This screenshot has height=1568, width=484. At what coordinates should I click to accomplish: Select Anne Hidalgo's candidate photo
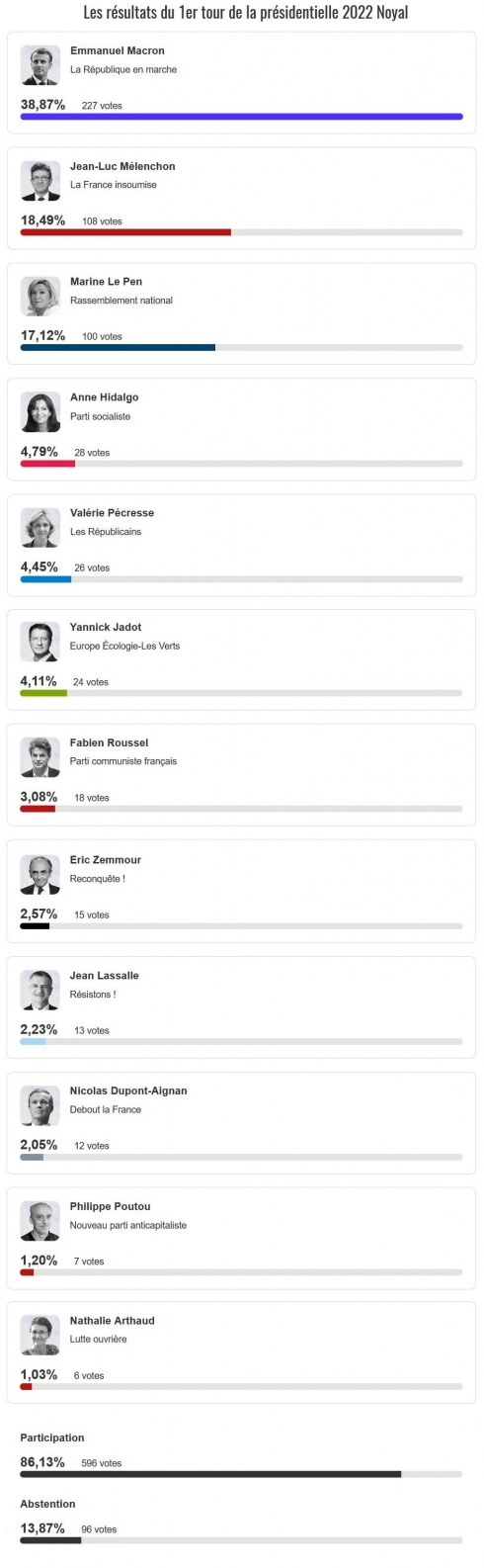coord(40,412)
